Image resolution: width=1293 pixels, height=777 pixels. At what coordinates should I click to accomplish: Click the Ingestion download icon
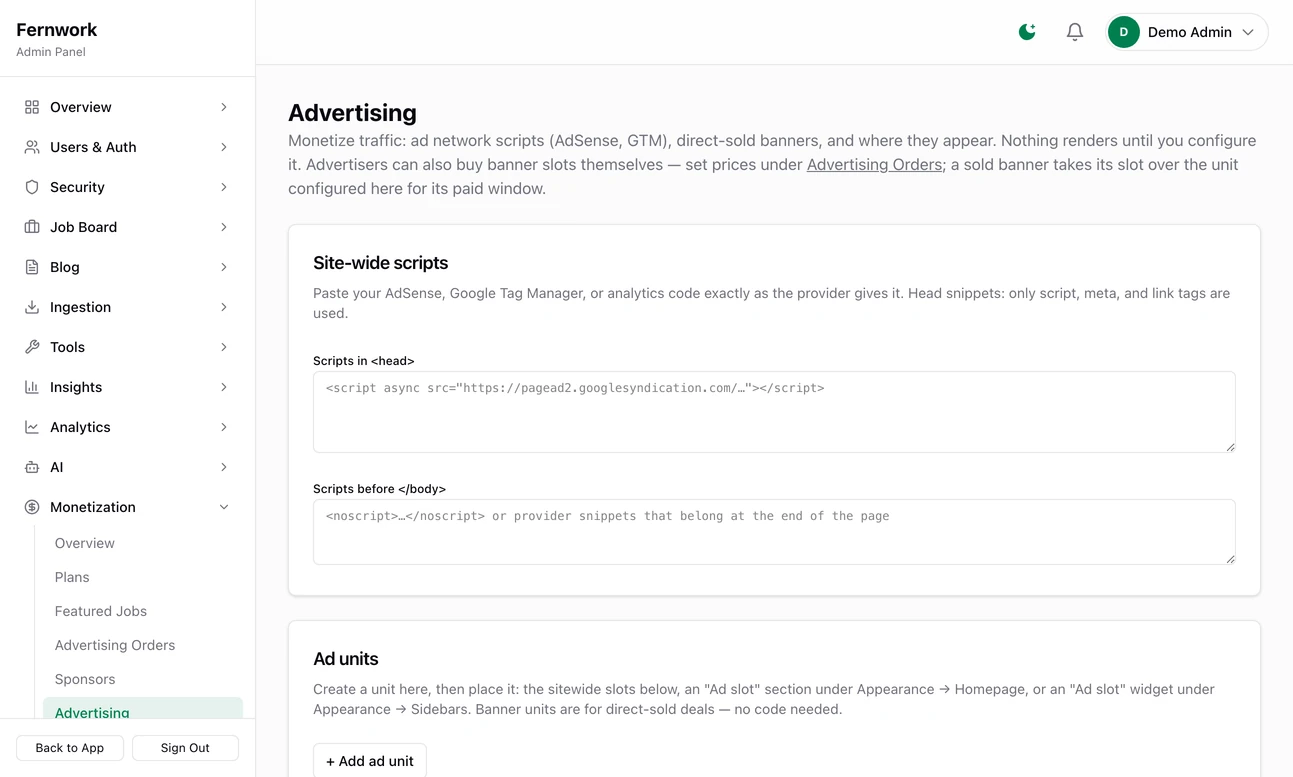tap(32, 307)
